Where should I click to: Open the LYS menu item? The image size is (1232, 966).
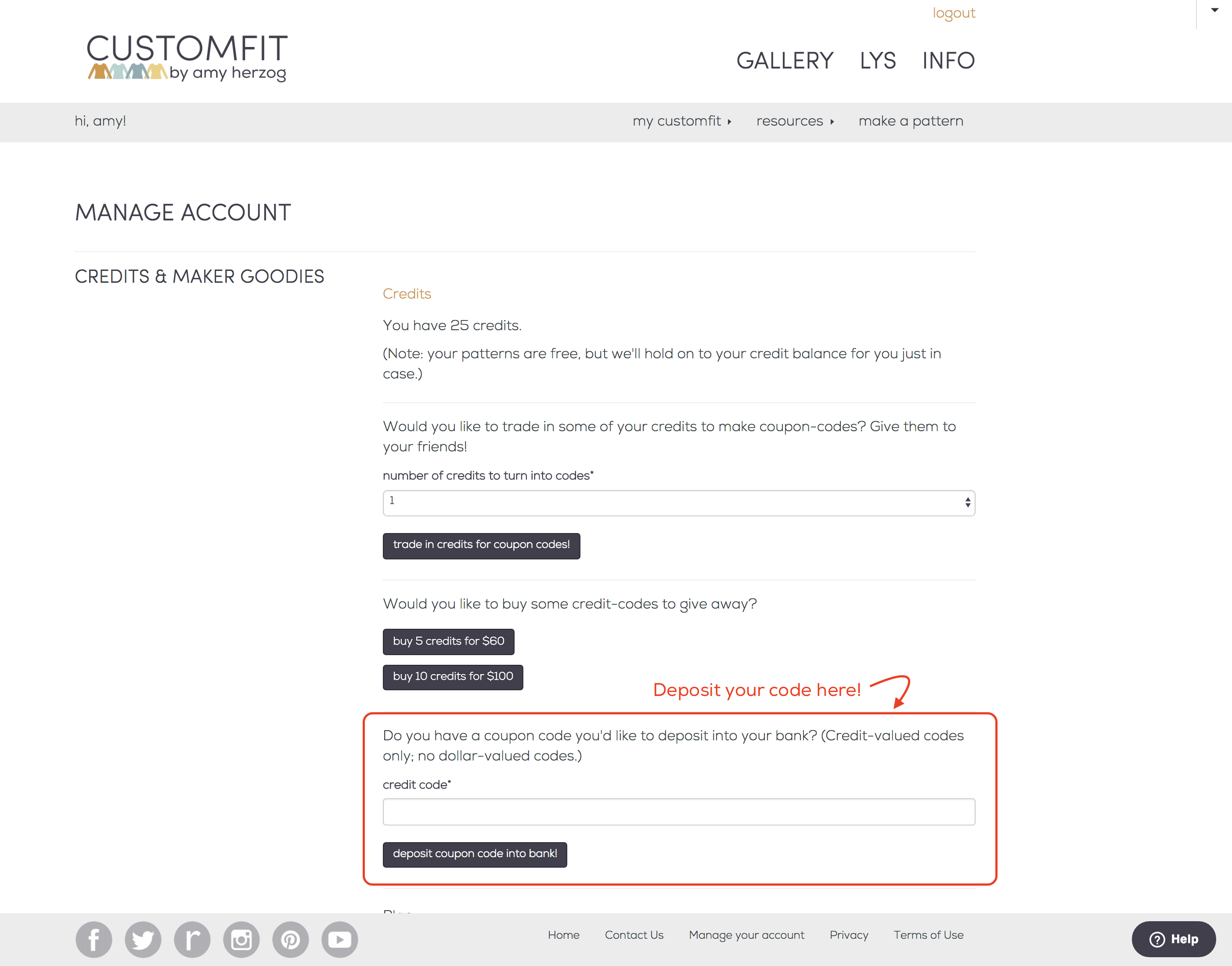coord(878,61)
